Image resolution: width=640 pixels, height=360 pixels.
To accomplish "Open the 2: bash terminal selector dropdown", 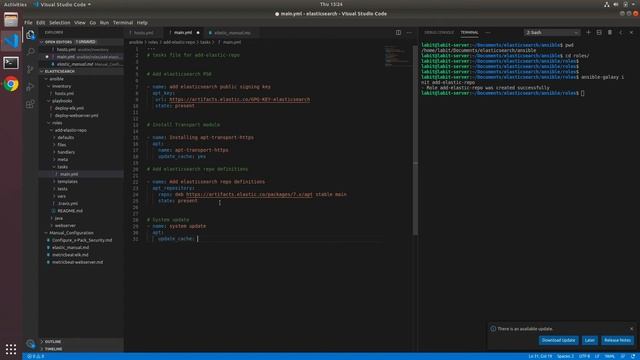I will point(552,32).
